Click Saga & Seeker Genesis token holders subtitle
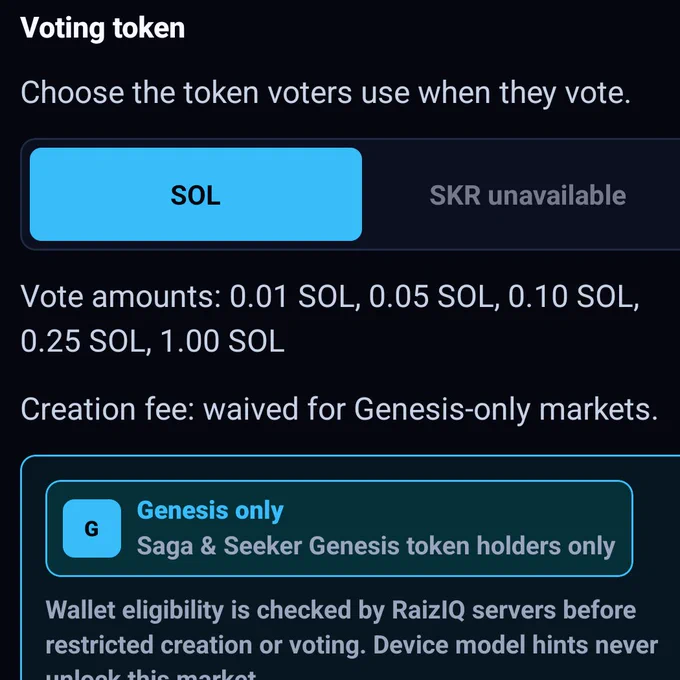This screenshot has width=680, height=680. (x=376, y=546)
